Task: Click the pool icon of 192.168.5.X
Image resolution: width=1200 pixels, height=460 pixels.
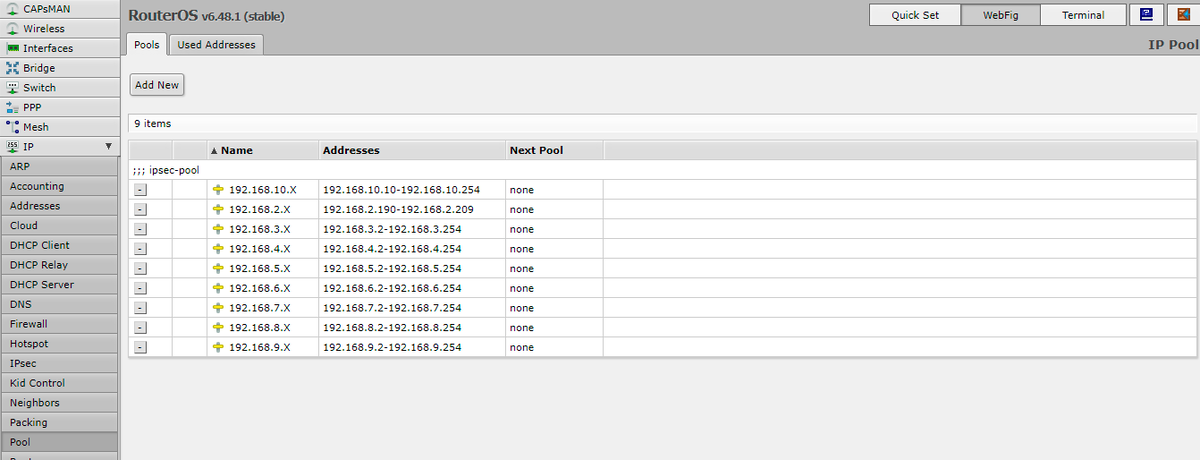Action: [219, 269]
